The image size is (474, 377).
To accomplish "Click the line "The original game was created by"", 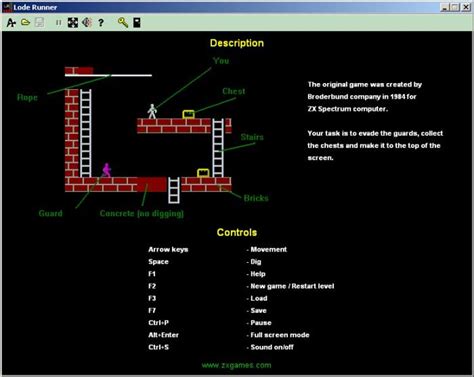I will [365, 84].
